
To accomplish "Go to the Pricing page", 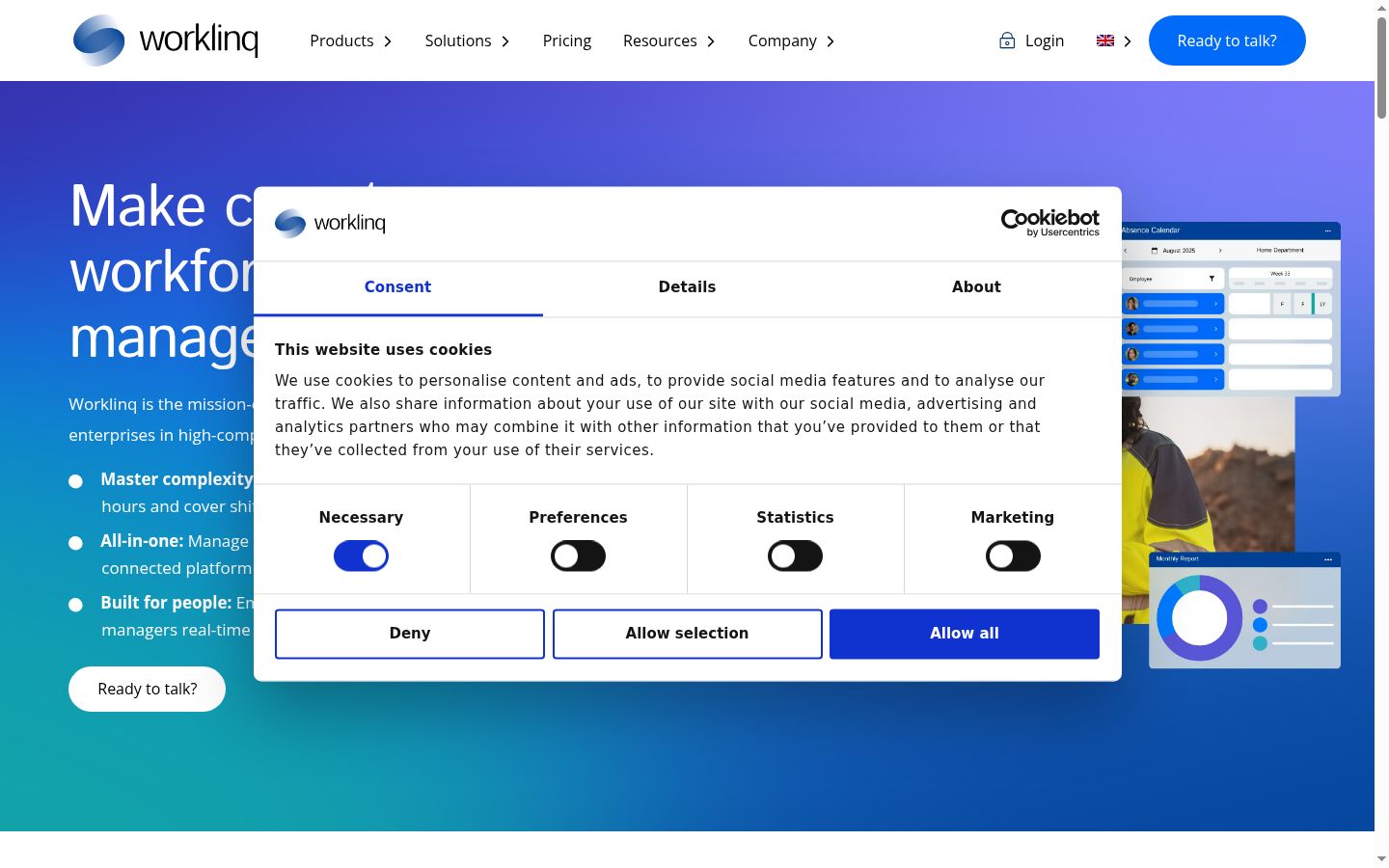I will click(567, 41).
